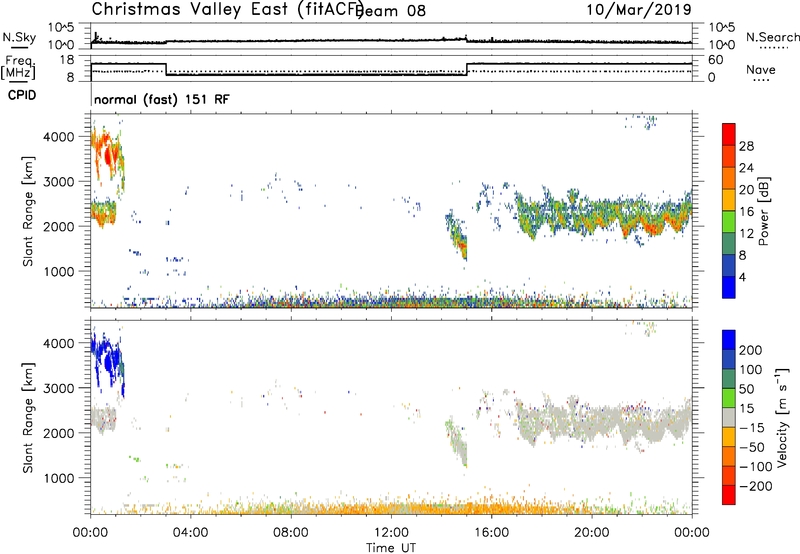Viewport: 800px width, 554px height.
Task: Click the 60 Nave axis value
Action: 716,60
